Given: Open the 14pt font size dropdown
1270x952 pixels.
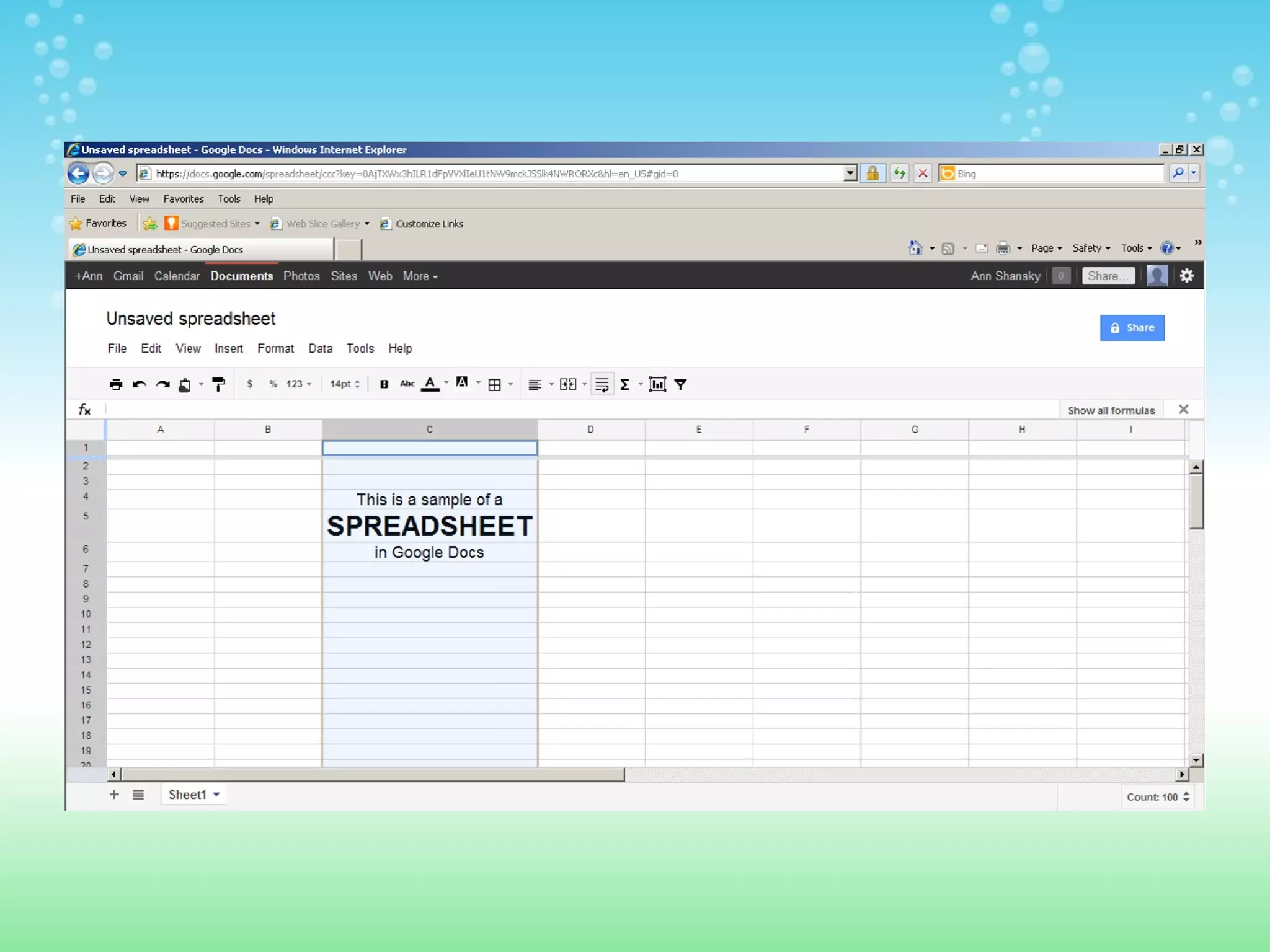Looking at the screenshot, I should click(344, 384).
